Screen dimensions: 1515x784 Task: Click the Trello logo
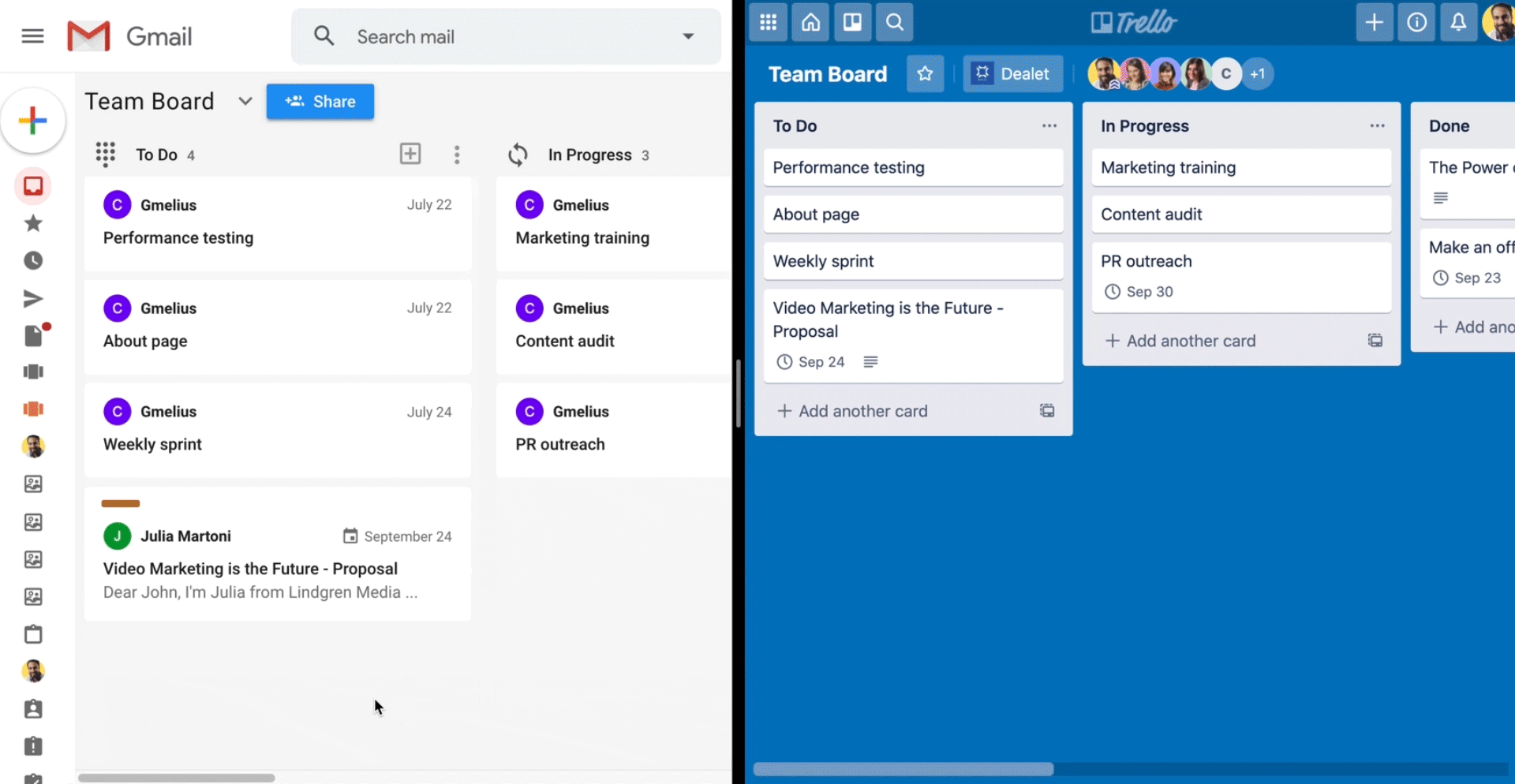(x=1134, y=22)
